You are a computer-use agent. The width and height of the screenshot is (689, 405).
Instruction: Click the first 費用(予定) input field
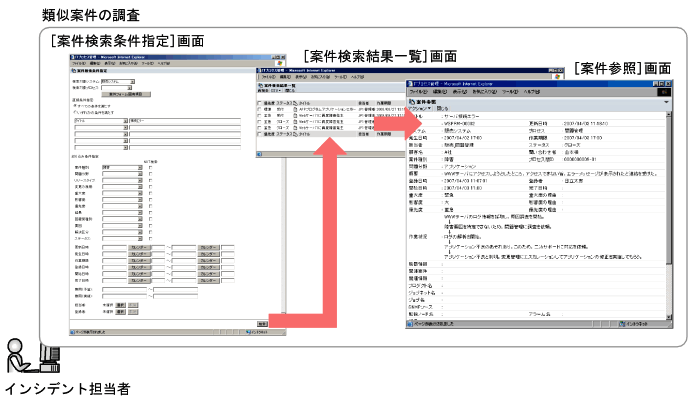124,289
